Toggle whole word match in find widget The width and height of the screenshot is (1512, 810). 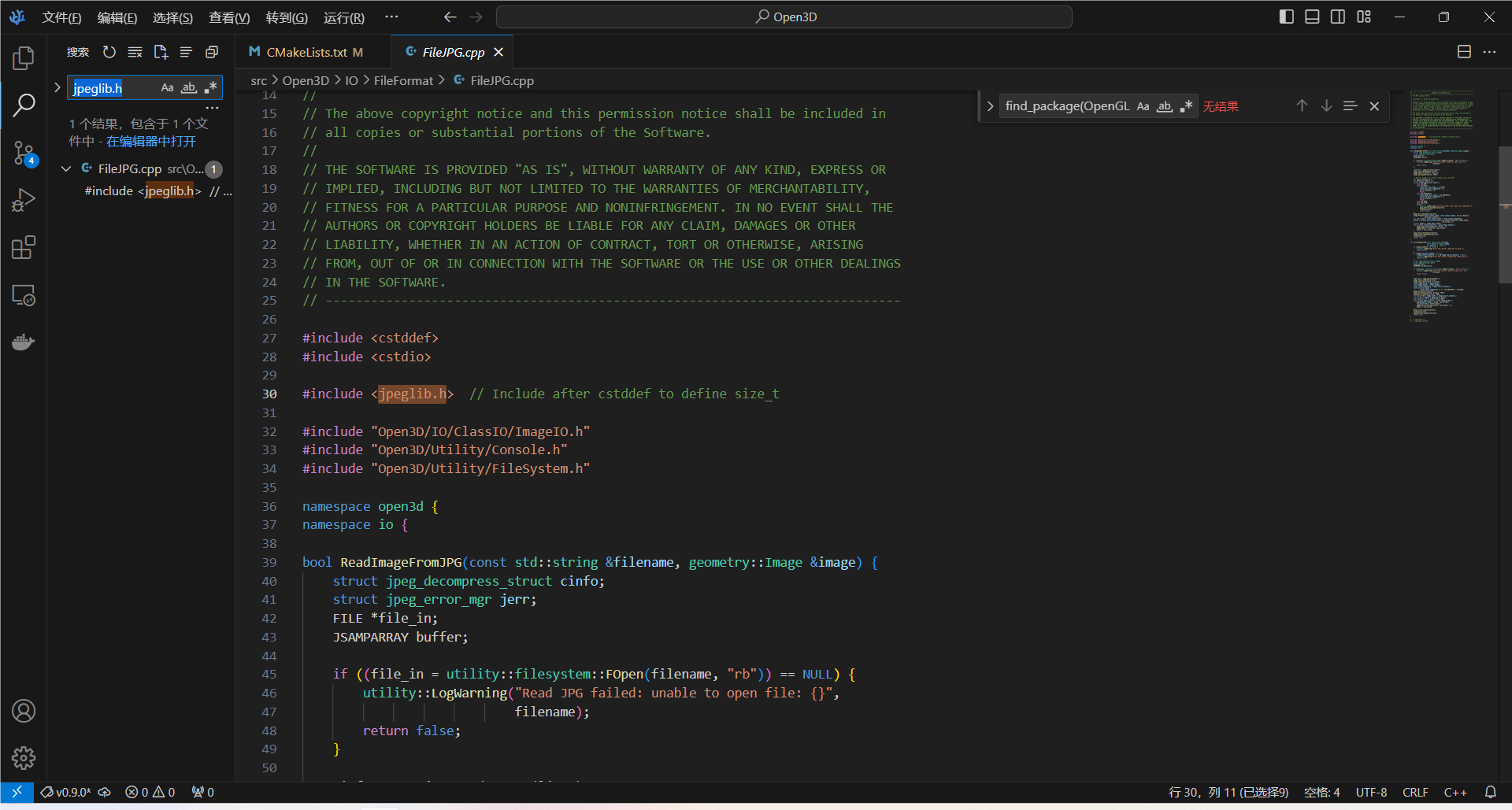(x=1164, y=106)
